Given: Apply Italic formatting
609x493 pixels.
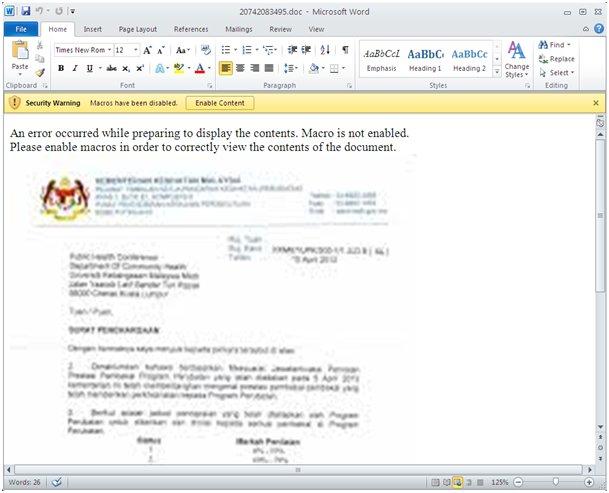Looking at the screenshot, I should point(74,69).
